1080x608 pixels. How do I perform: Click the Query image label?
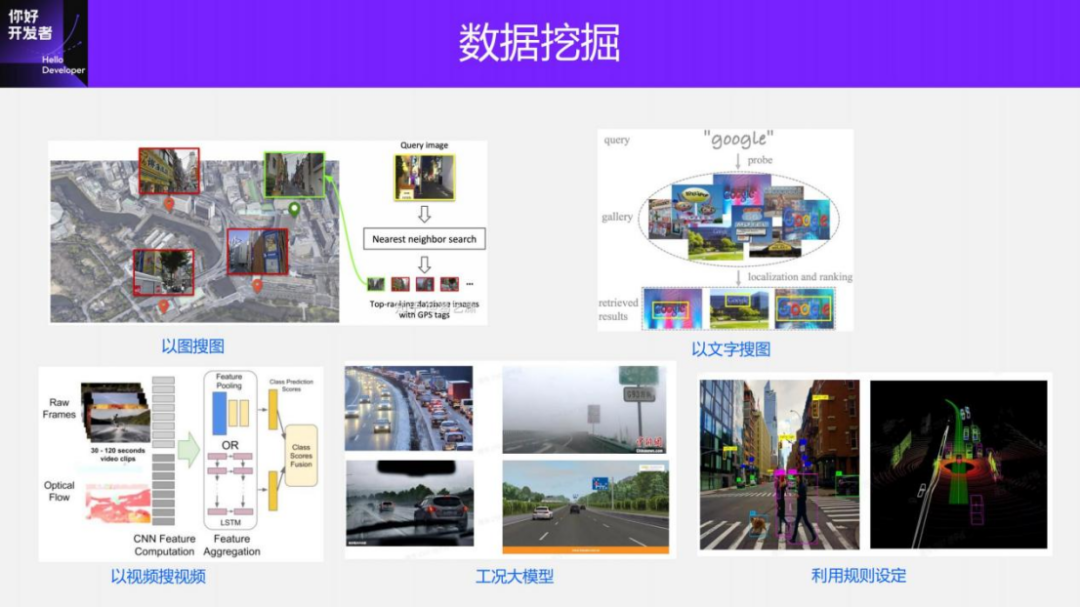(424, 145)
